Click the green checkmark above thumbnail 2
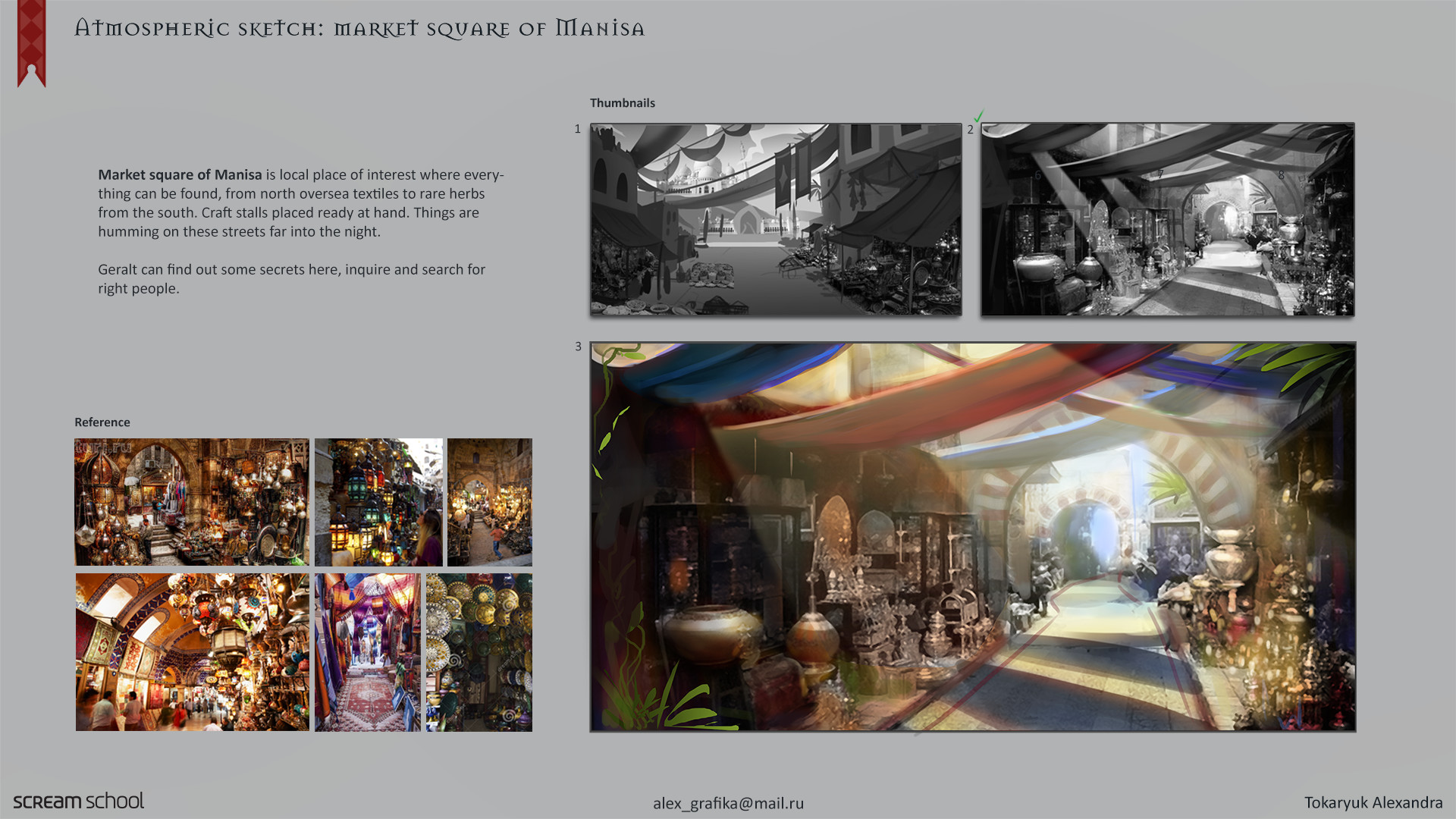The image size is (1456, 819). tap(978, 116)
